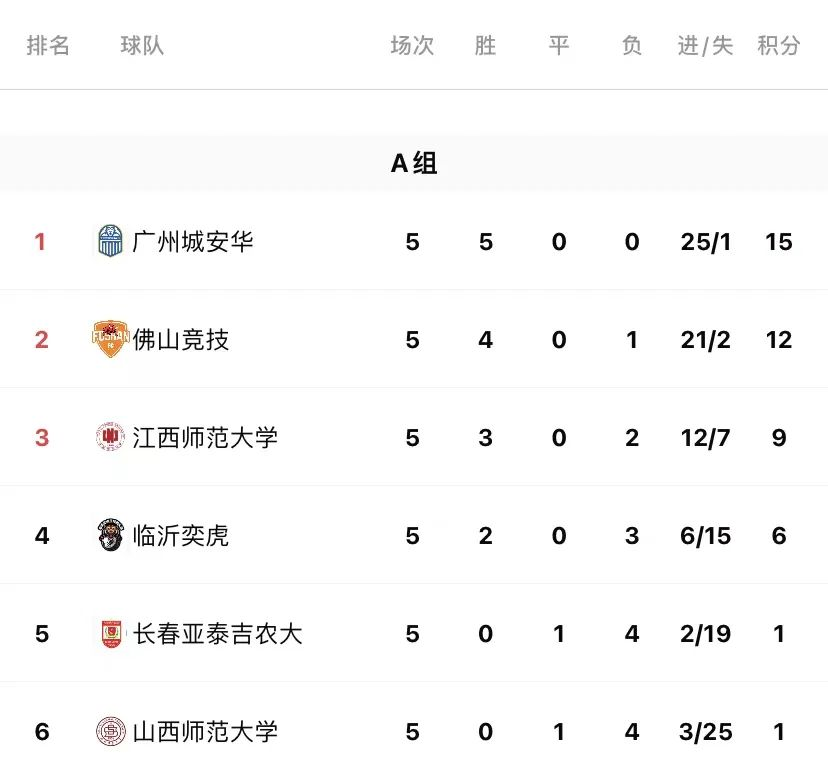
Task: Open 长春亚泰吉农大 team details
Action: [x=217, y=633]
